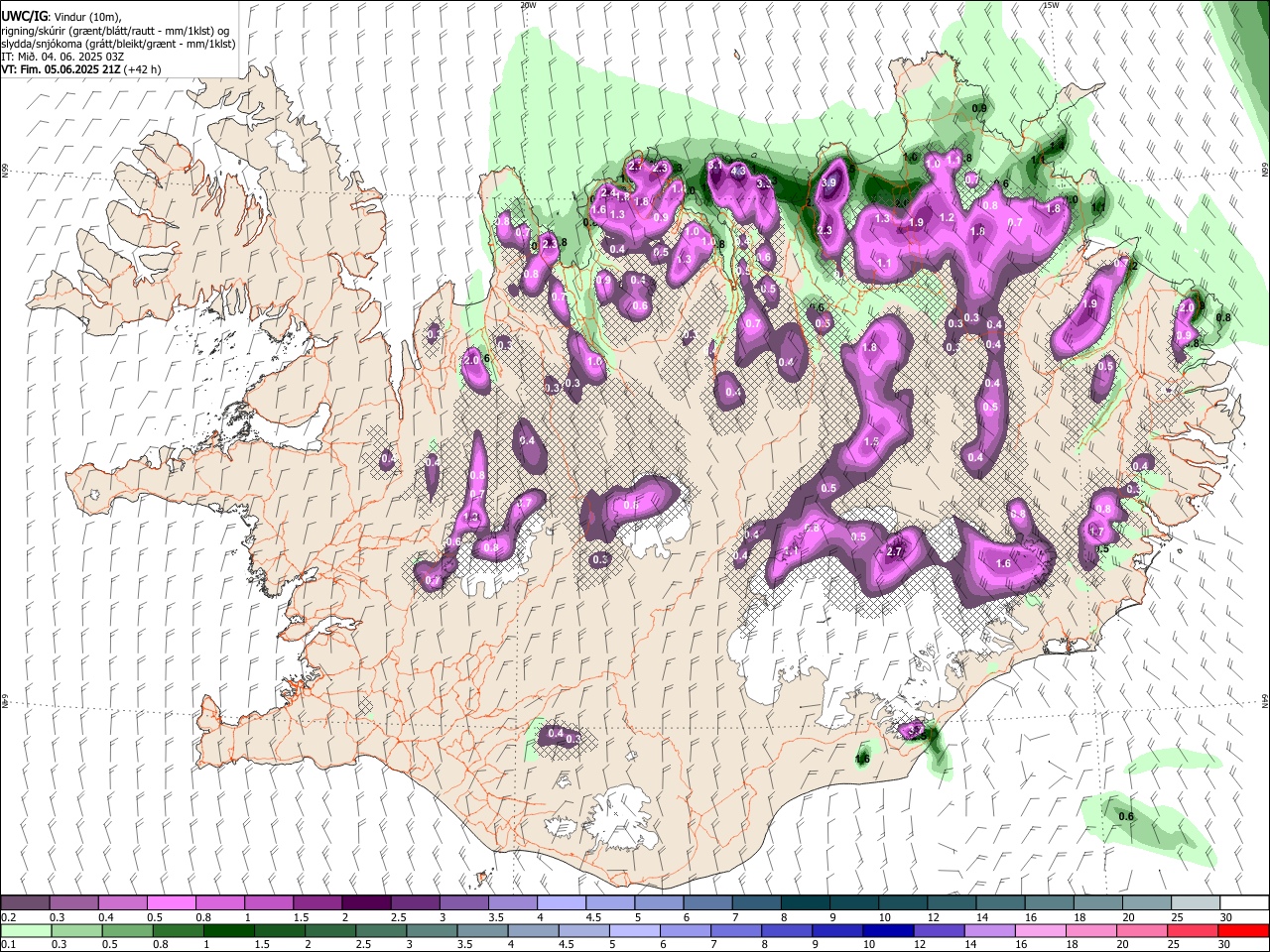This screenshot has height=952, width=1270.
Task: Select the black 0.9 value at the northeast tip
Action: coord(979,107)
